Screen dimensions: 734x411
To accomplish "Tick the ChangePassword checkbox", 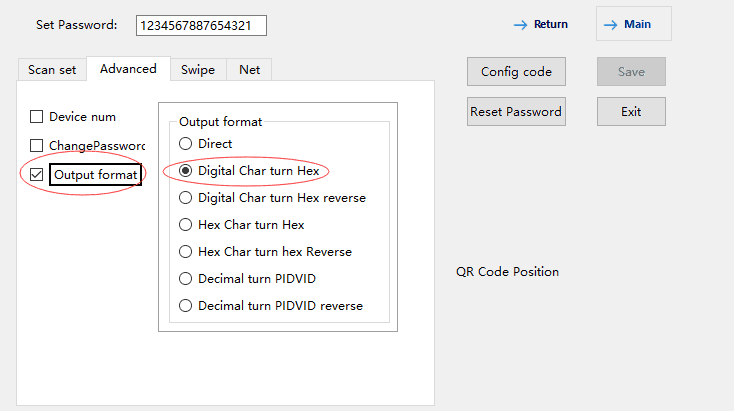I will (x=37, y=146).
